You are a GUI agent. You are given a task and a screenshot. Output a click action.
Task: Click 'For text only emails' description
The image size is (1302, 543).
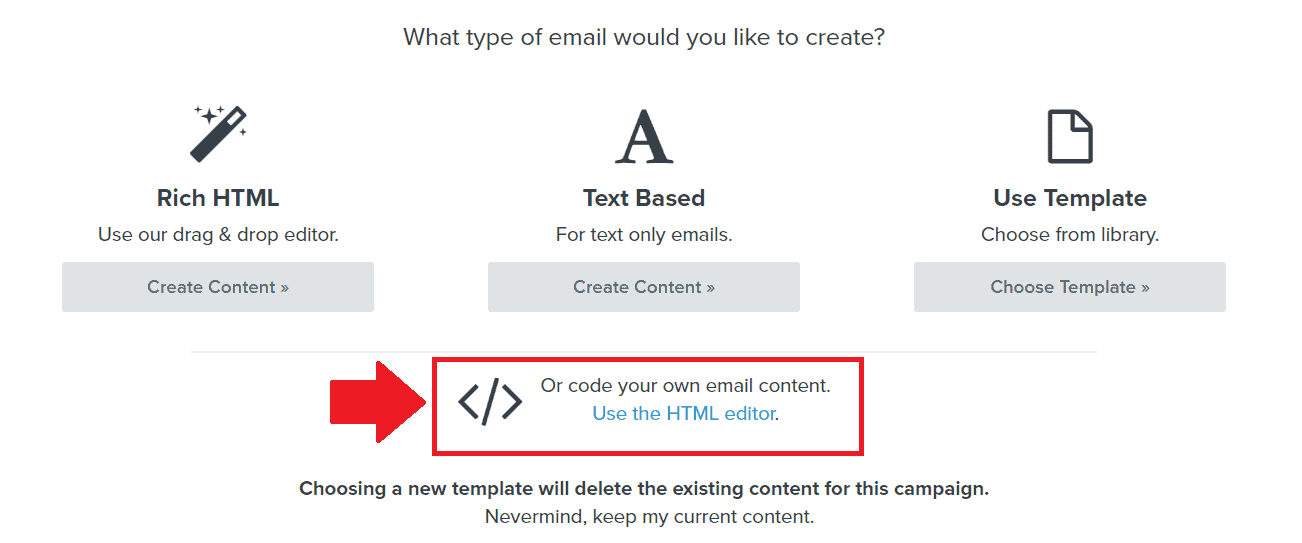click(x=644, y=235)
